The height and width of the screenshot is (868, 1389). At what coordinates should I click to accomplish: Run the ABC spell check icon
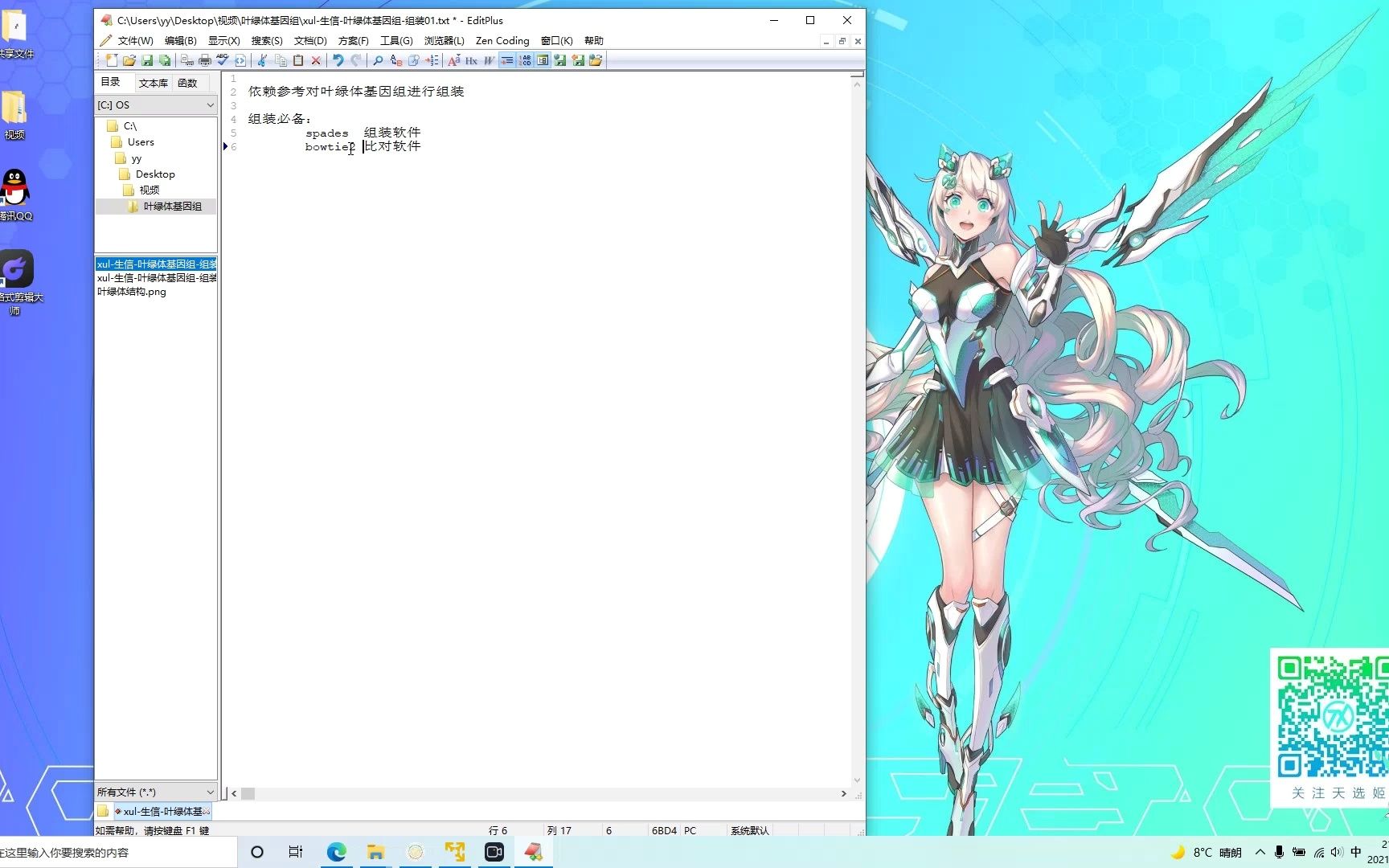(223, 60)
